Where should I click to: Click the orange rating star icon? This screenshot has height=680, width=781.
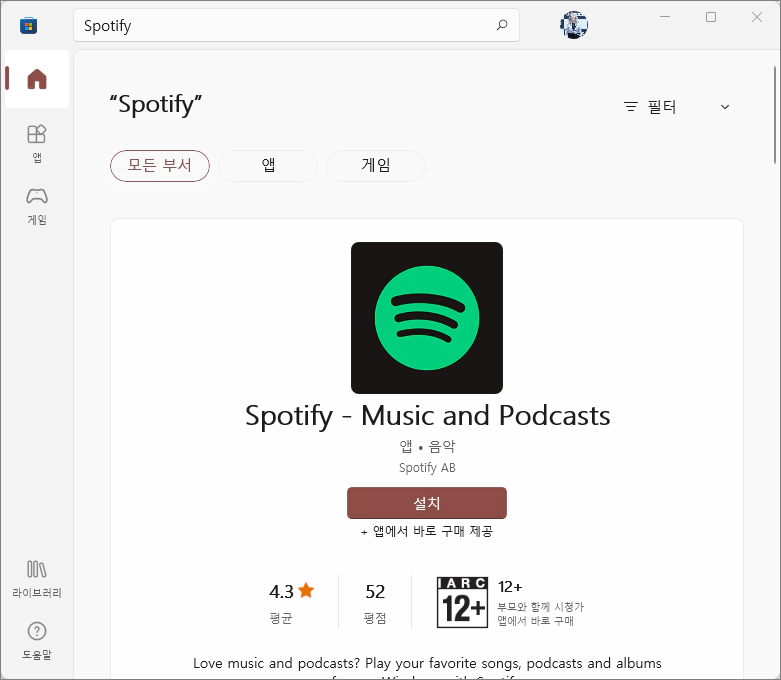click(x=306, y=590)
